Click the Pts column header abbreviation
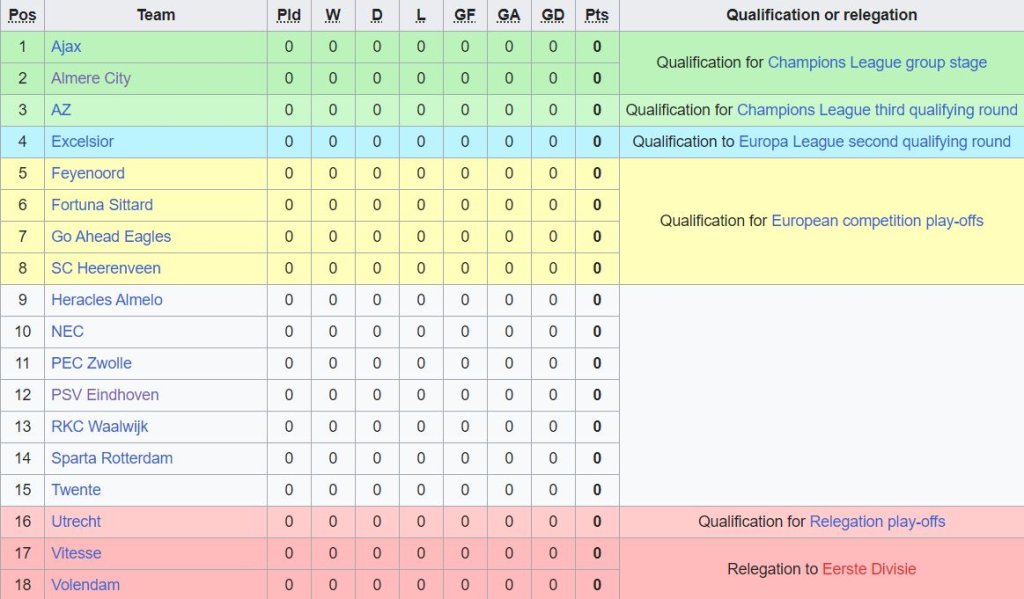 click(597, 15)
